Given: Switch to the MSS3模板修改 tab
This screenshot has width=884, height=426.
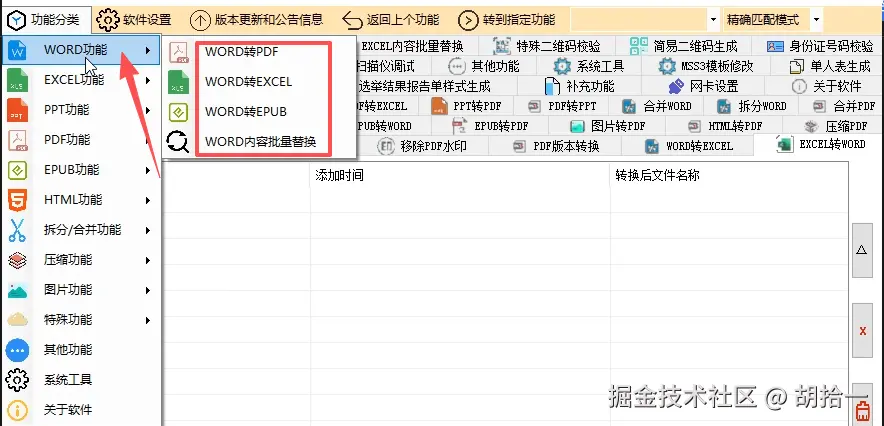Looking at the screenshot, I should point(706,66).
